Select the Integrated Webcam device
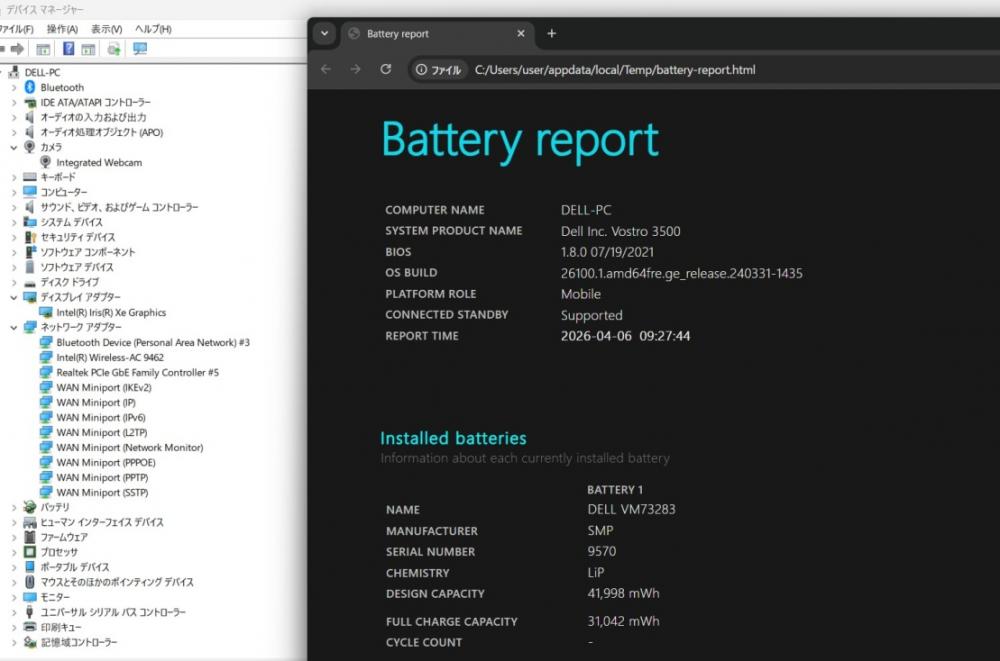The image size is (1000, 661). (x=99, y=162)
